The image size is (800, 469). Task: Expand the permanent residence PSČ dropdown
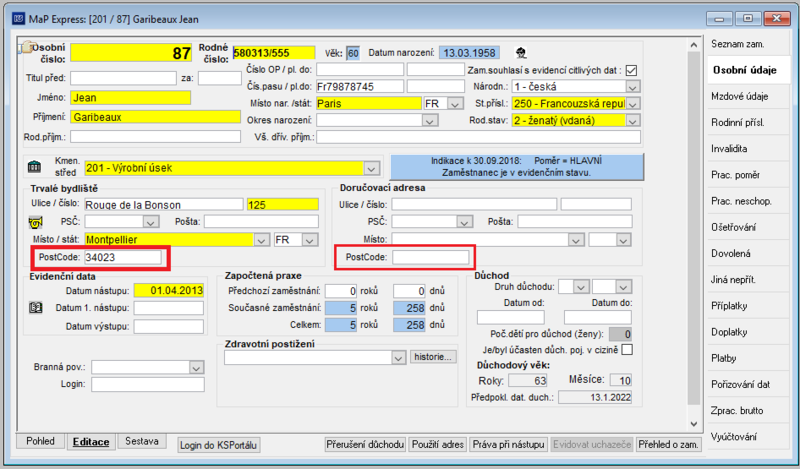(x=151, y=222)
